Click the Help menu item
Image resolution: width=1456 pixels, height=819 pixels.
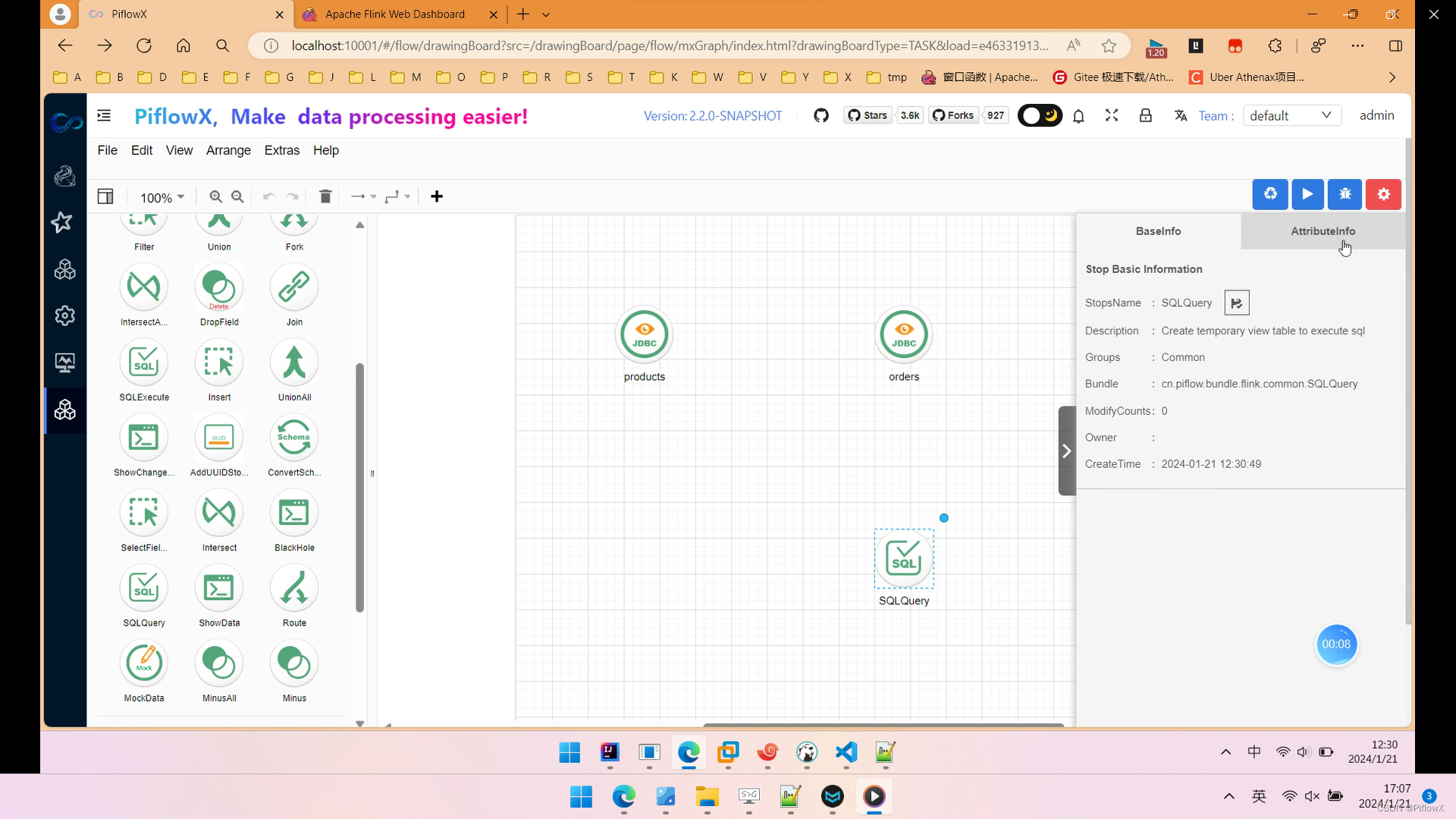point(326,150)
